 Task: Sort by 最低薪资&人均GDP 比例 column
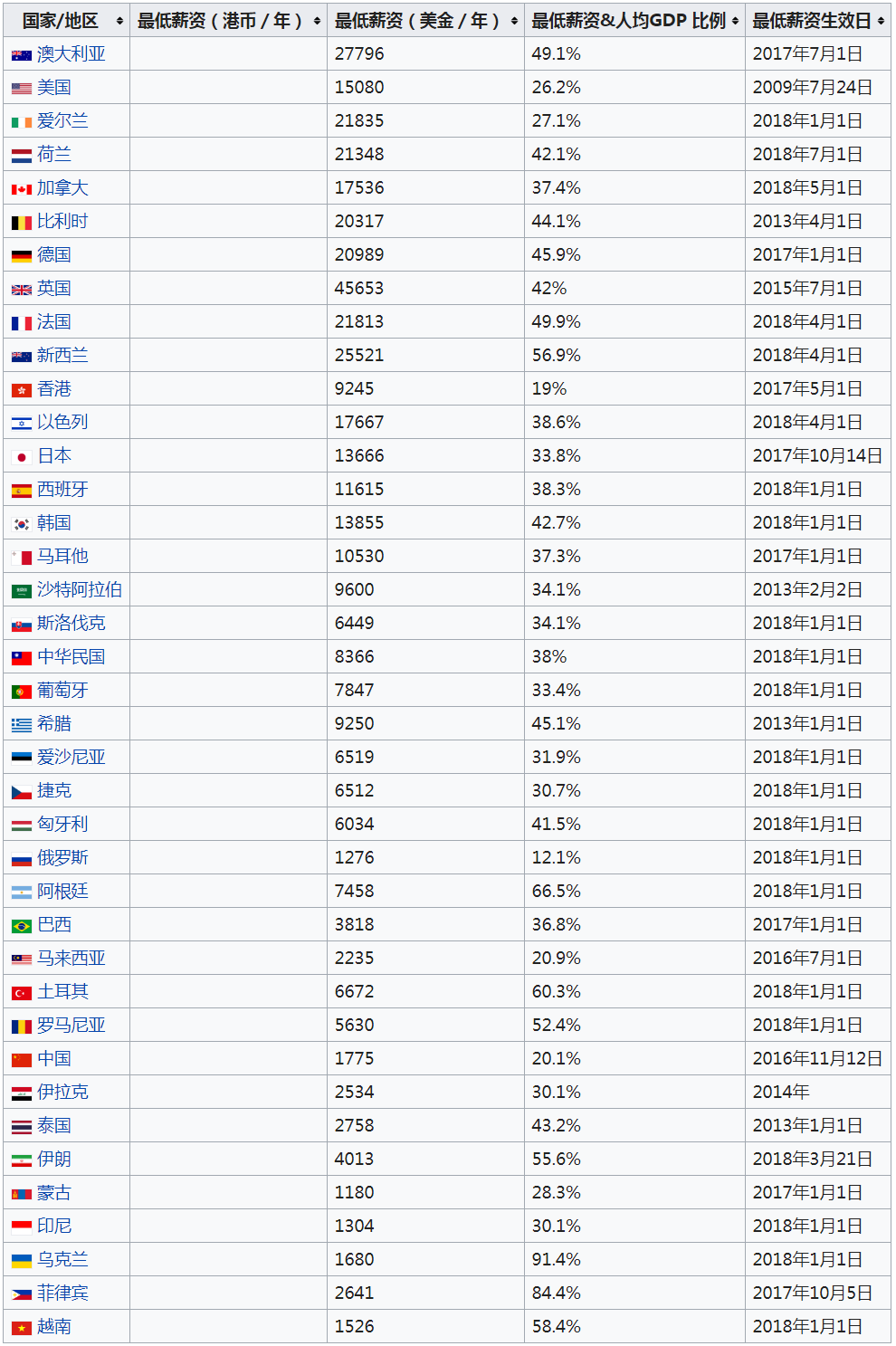(x=735, y=21)
